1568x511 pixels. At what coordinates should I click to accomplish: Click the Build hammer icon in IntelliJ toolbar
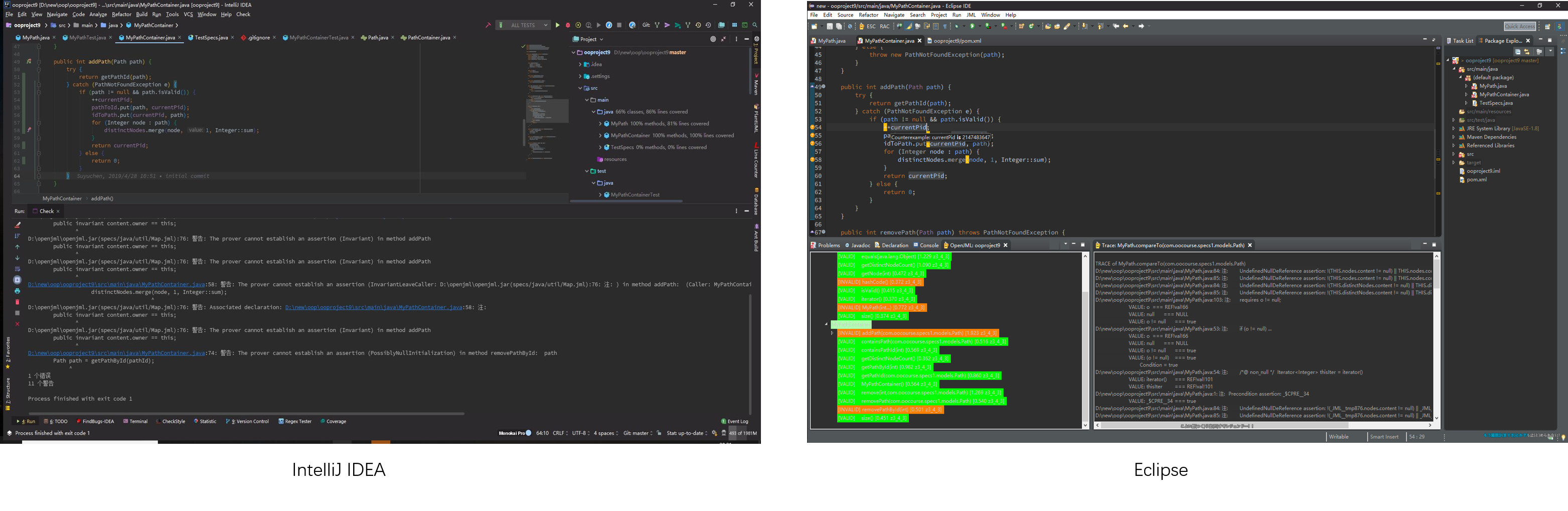pos(488,26)
